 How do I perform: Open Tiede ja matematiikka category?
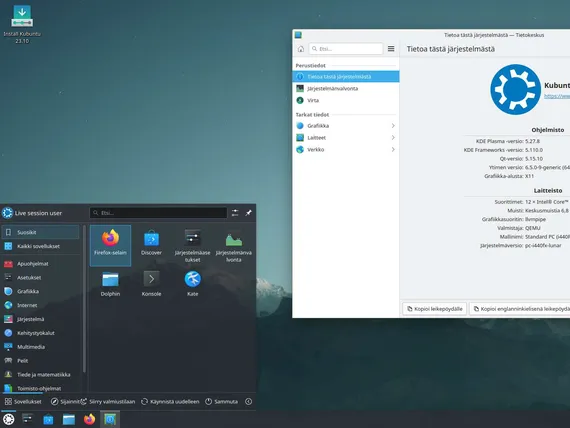click(40, 374)
